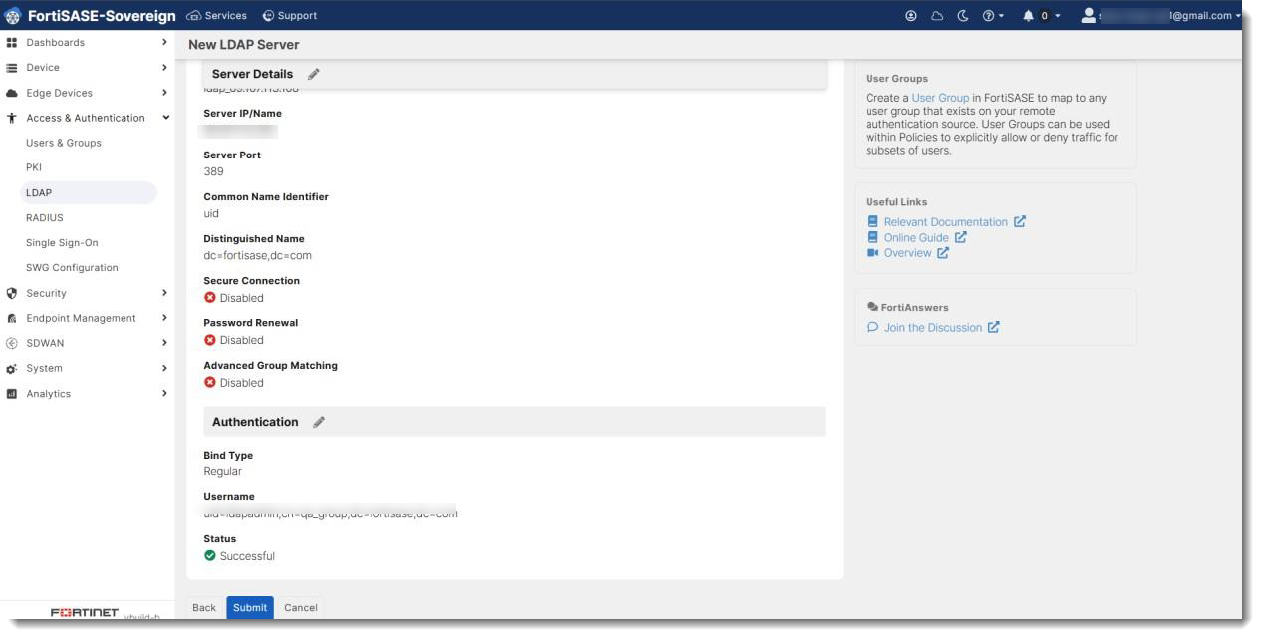Open Users & Groups page

point(64,143)
